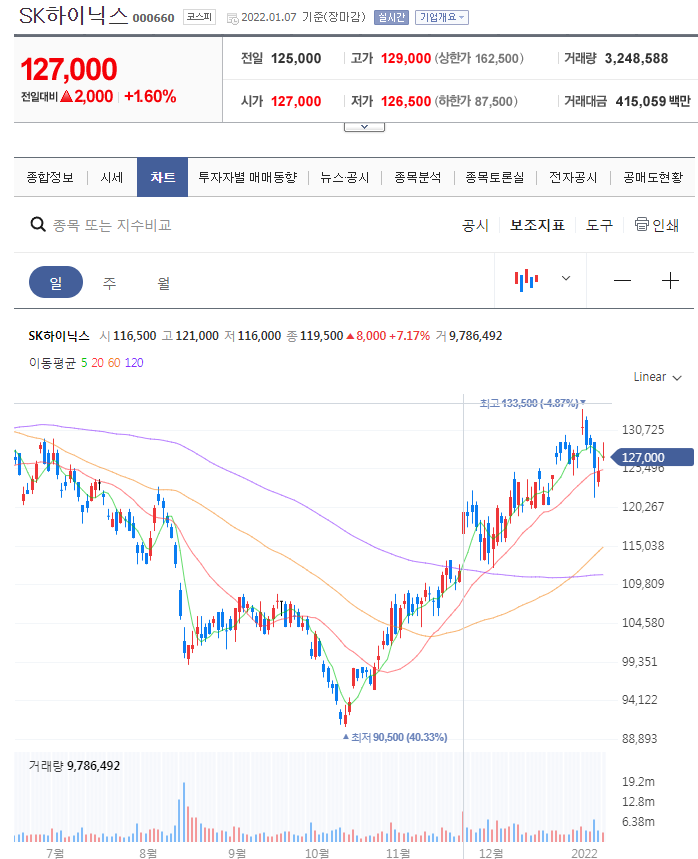Click the 코스피 market badge
This screenshot has height=859, width=698.
tap(199, 18)
